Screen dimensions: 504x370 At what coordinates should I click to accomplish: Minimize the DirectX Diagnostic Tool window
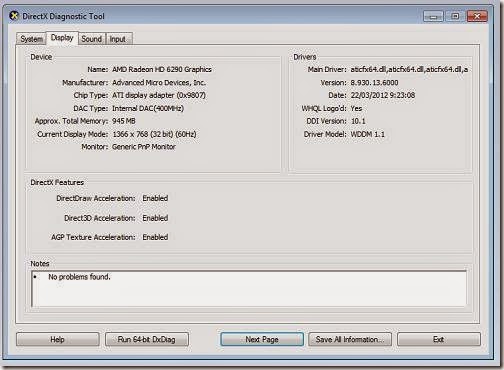pos(433,16)
